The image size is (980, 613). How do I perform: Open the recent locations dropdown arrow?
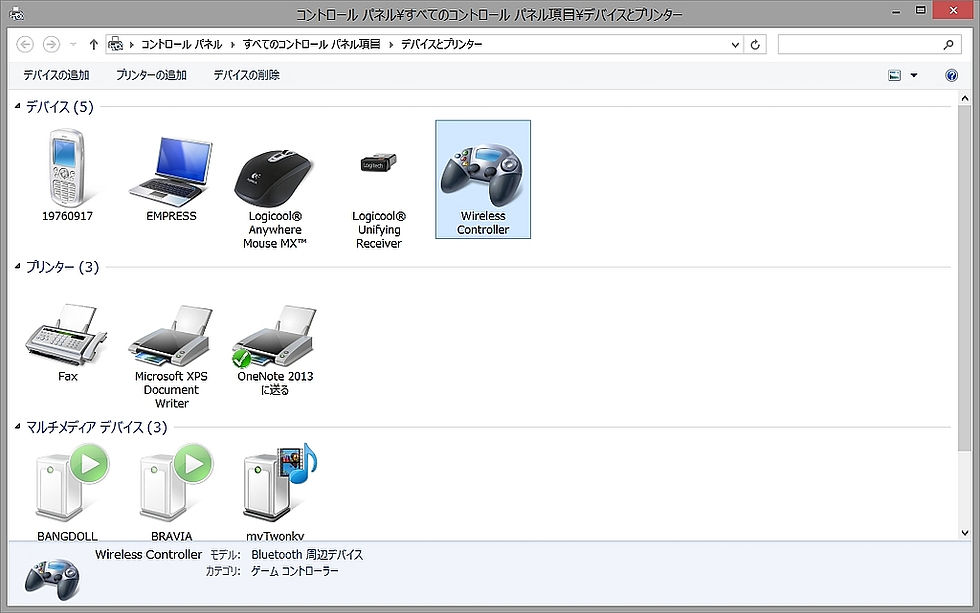point(73,44)
